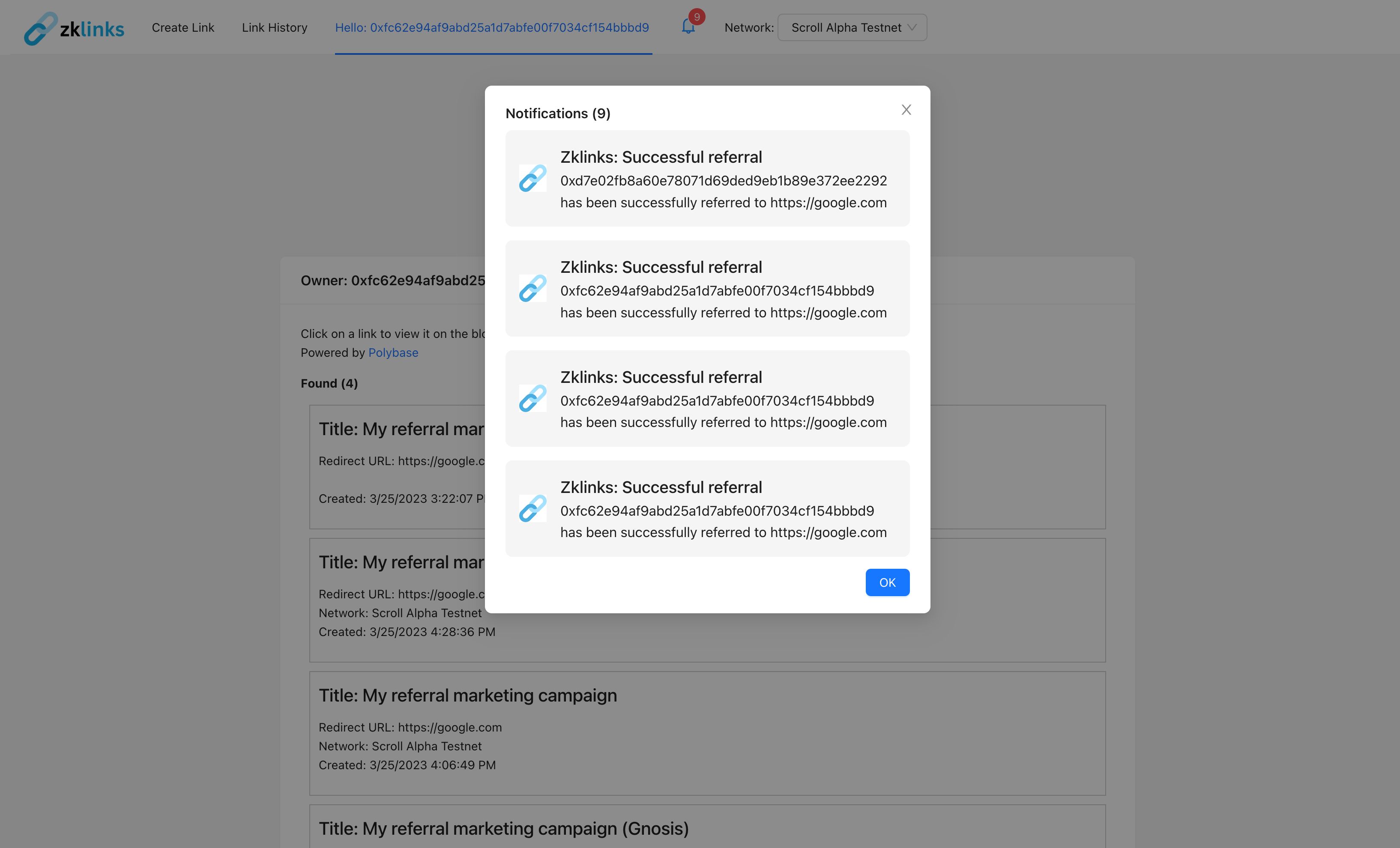Viewport: 1400px width, 848px height.
Task: Expand the Network dropdown selector
Action: 851,27
